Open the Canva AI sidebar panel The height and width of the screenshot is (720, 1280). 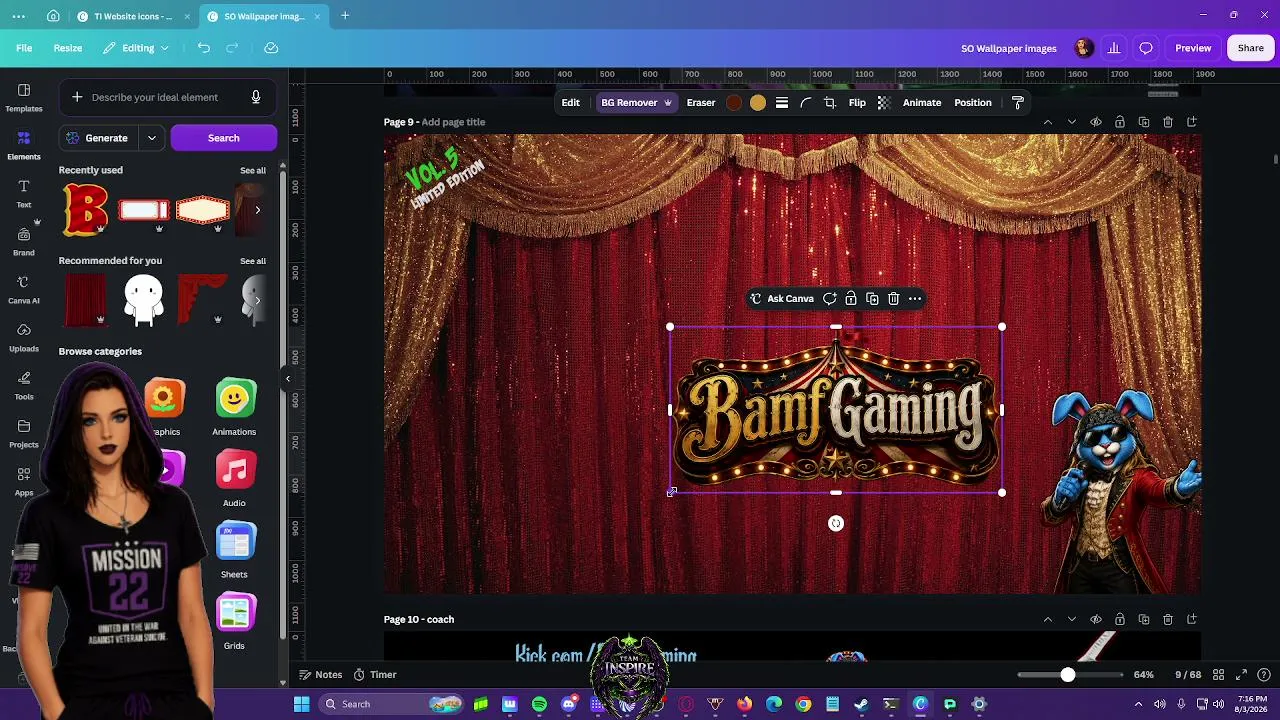(x=24, y=289)
